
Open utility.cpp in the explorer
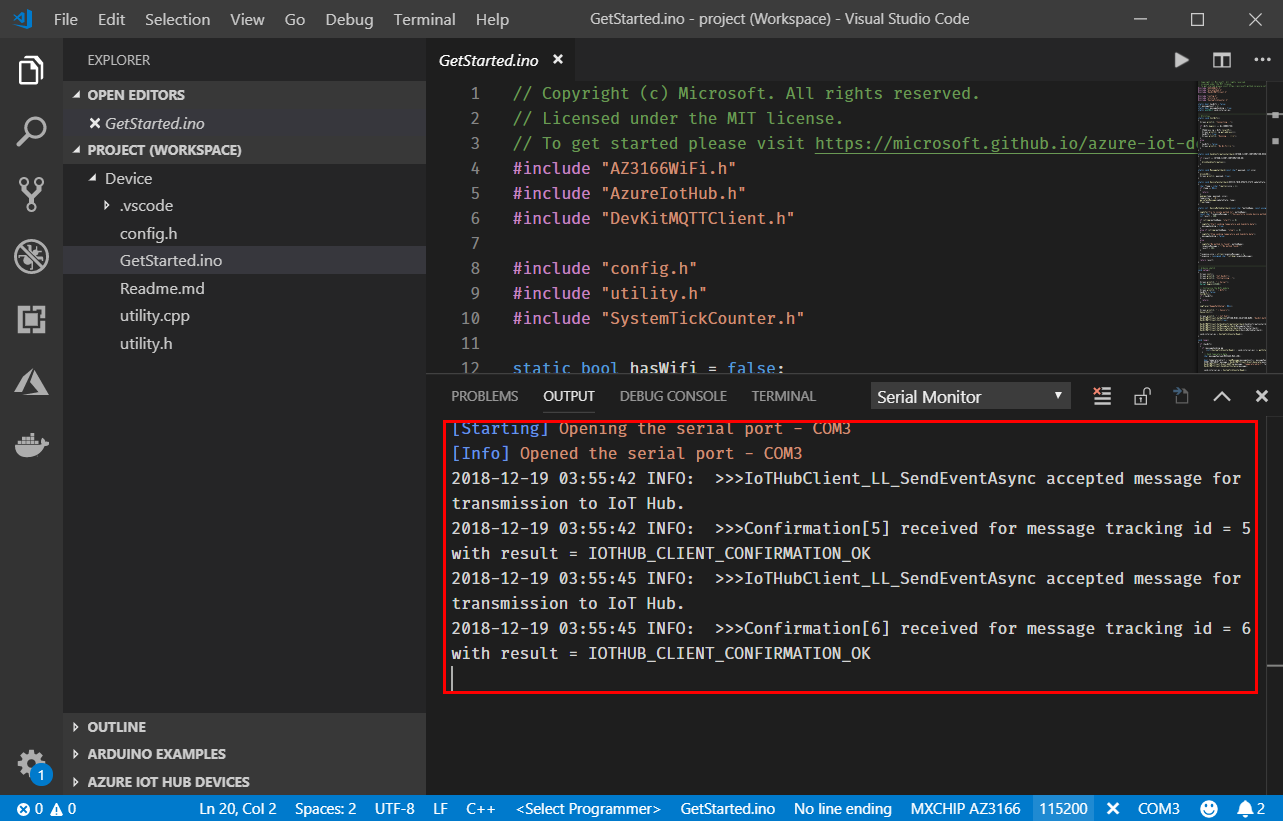point(244,316)
